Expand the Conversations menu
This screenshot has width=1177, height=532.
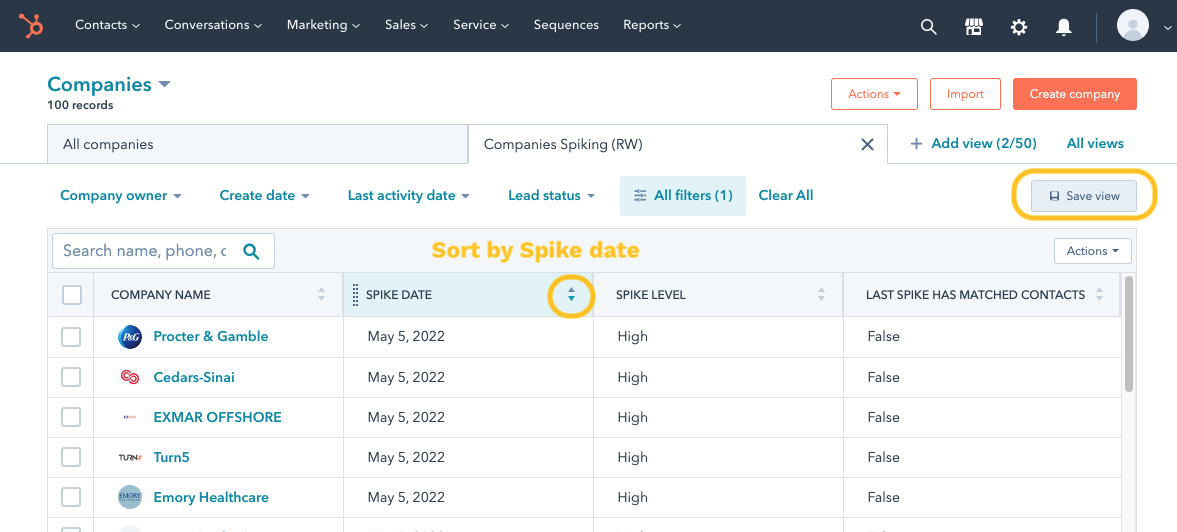[x=213, y=25]
